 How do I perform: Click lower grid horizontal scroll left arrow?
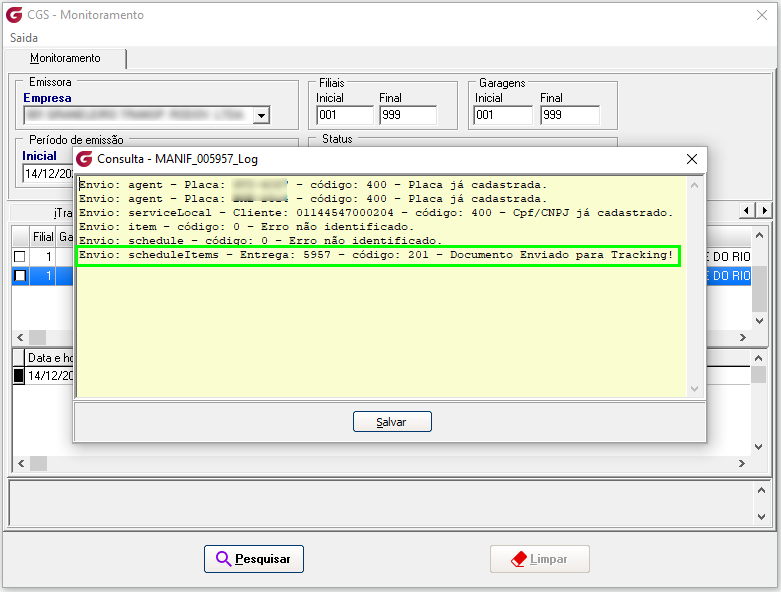(21, 464)
